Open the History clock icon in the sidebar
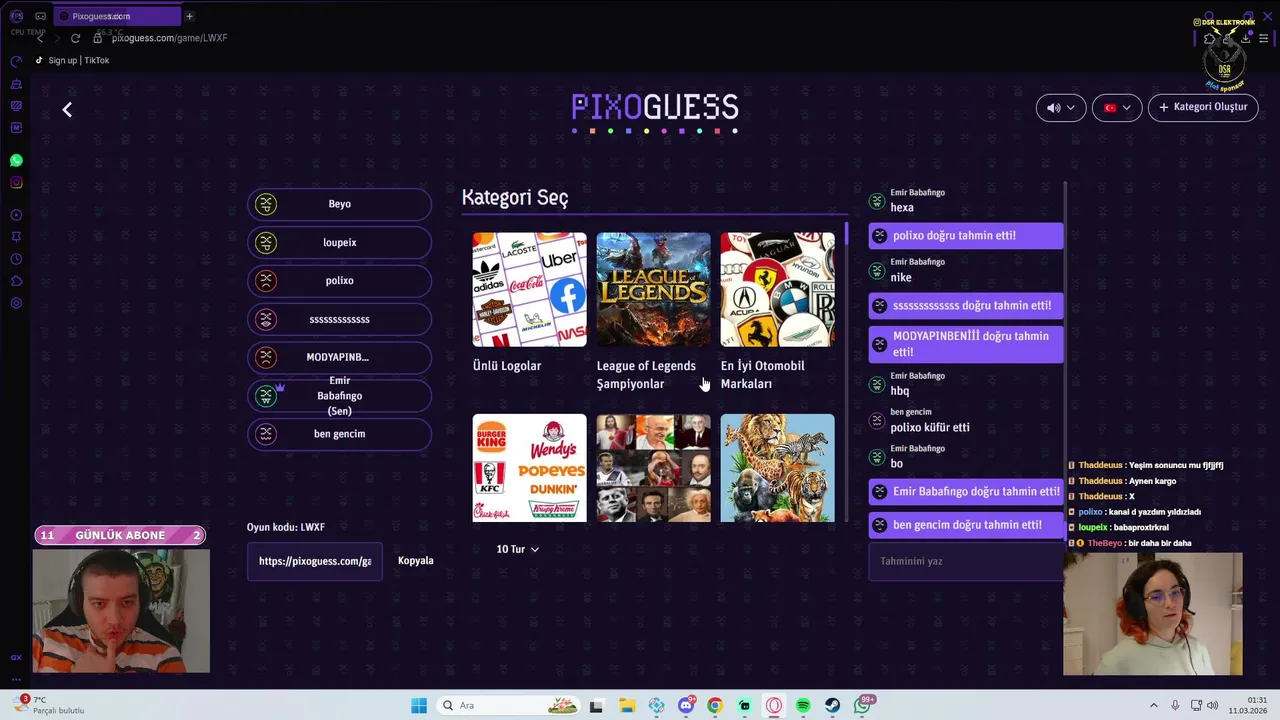 [x=16, y=259]
